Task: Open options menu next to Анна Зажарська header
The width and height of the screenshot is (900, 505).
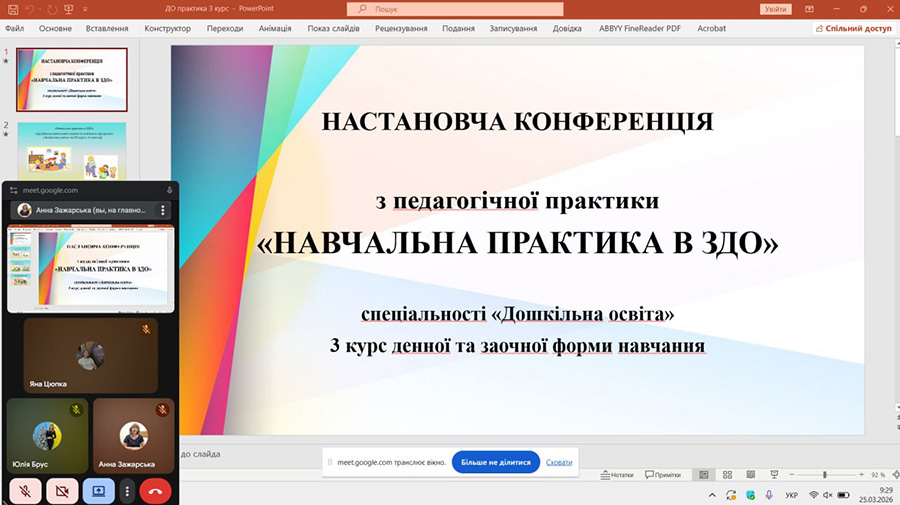Action: [163, 211]
